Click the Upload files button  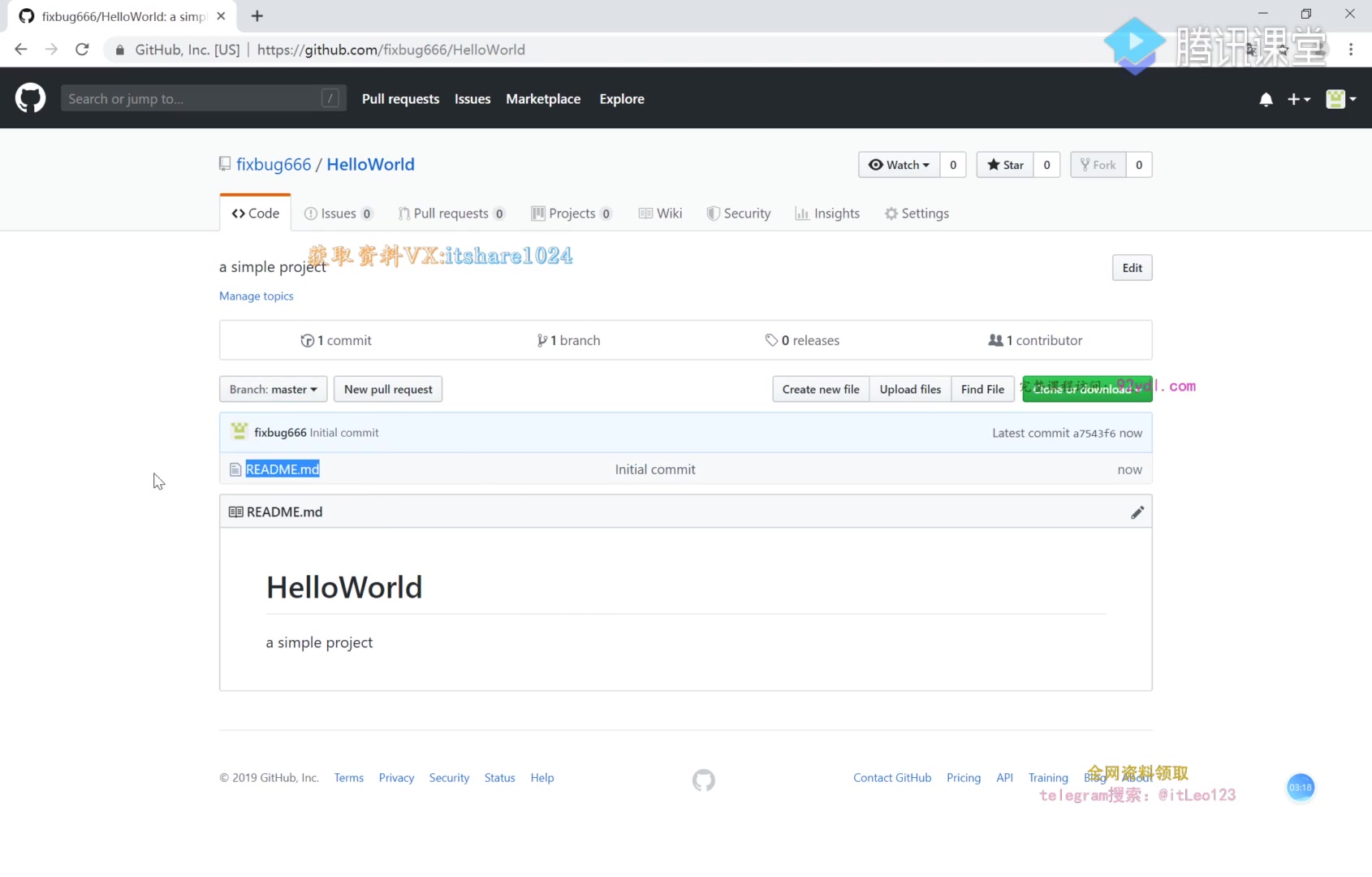tap(910, 389)
